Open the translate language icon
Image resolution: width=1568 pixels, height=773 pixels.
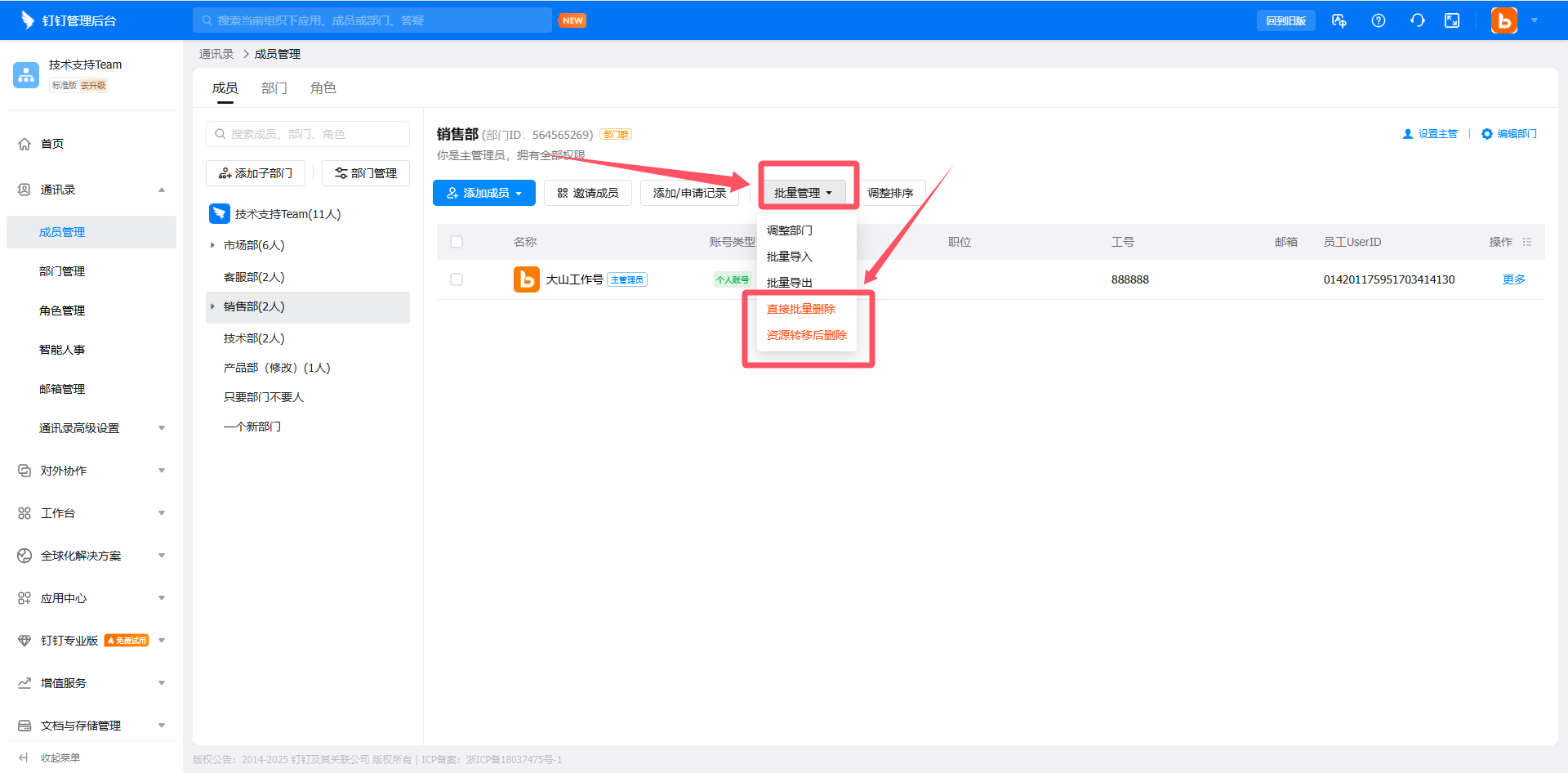[1339, 20]
